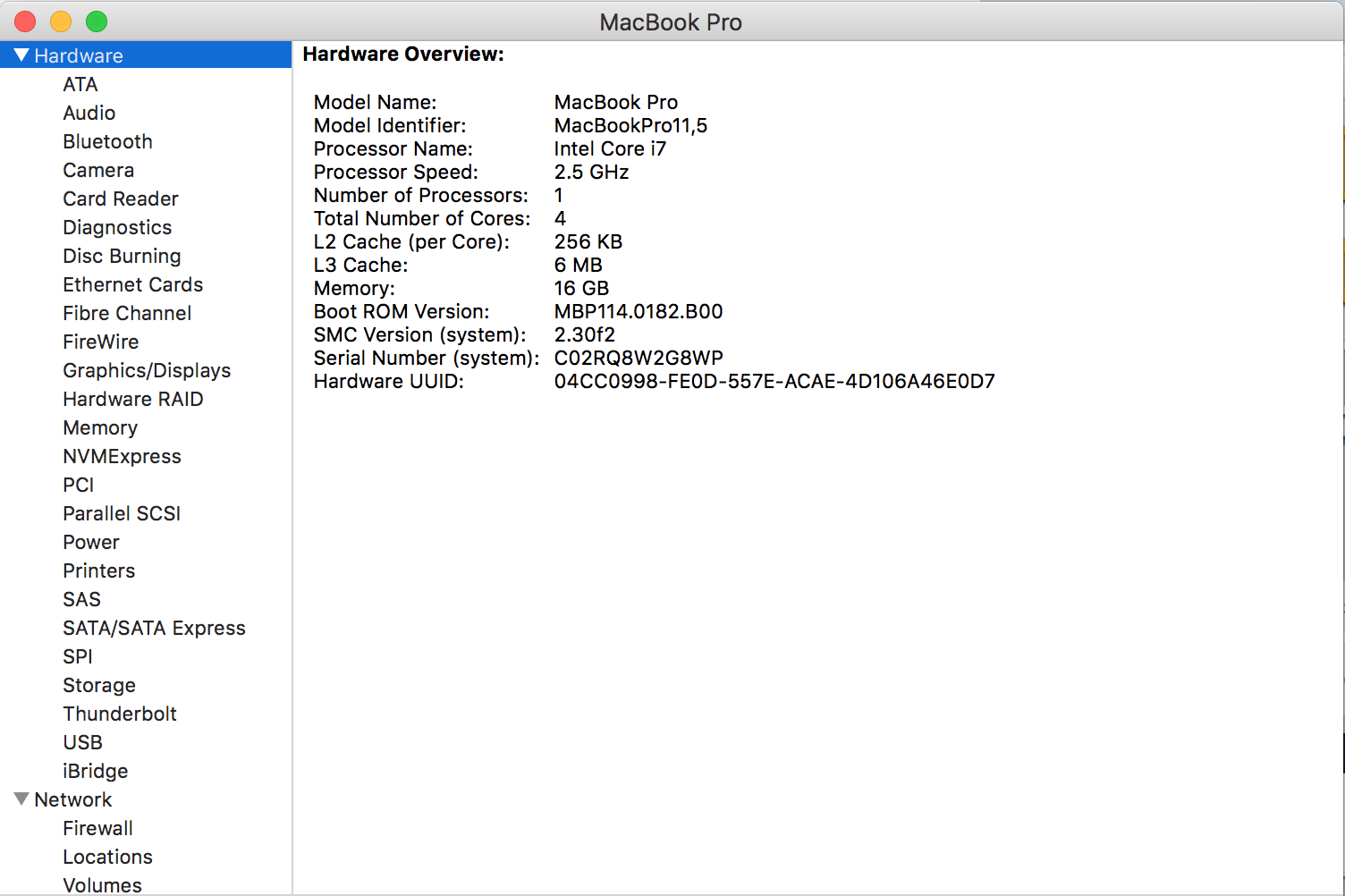Open the Power section
Screen dimensions: 1345x896
91,542
